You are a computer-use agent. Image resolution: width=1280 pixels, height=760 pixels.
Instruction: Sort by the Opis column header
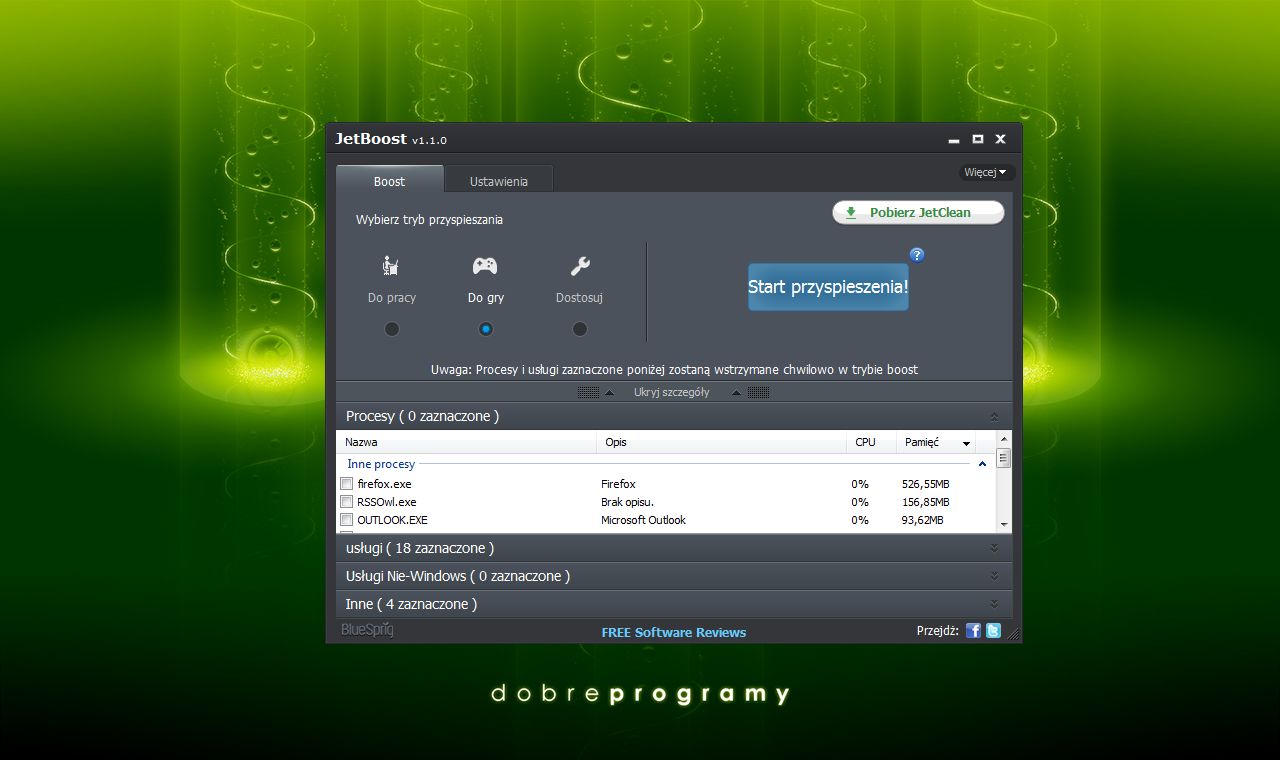(723, 442)
